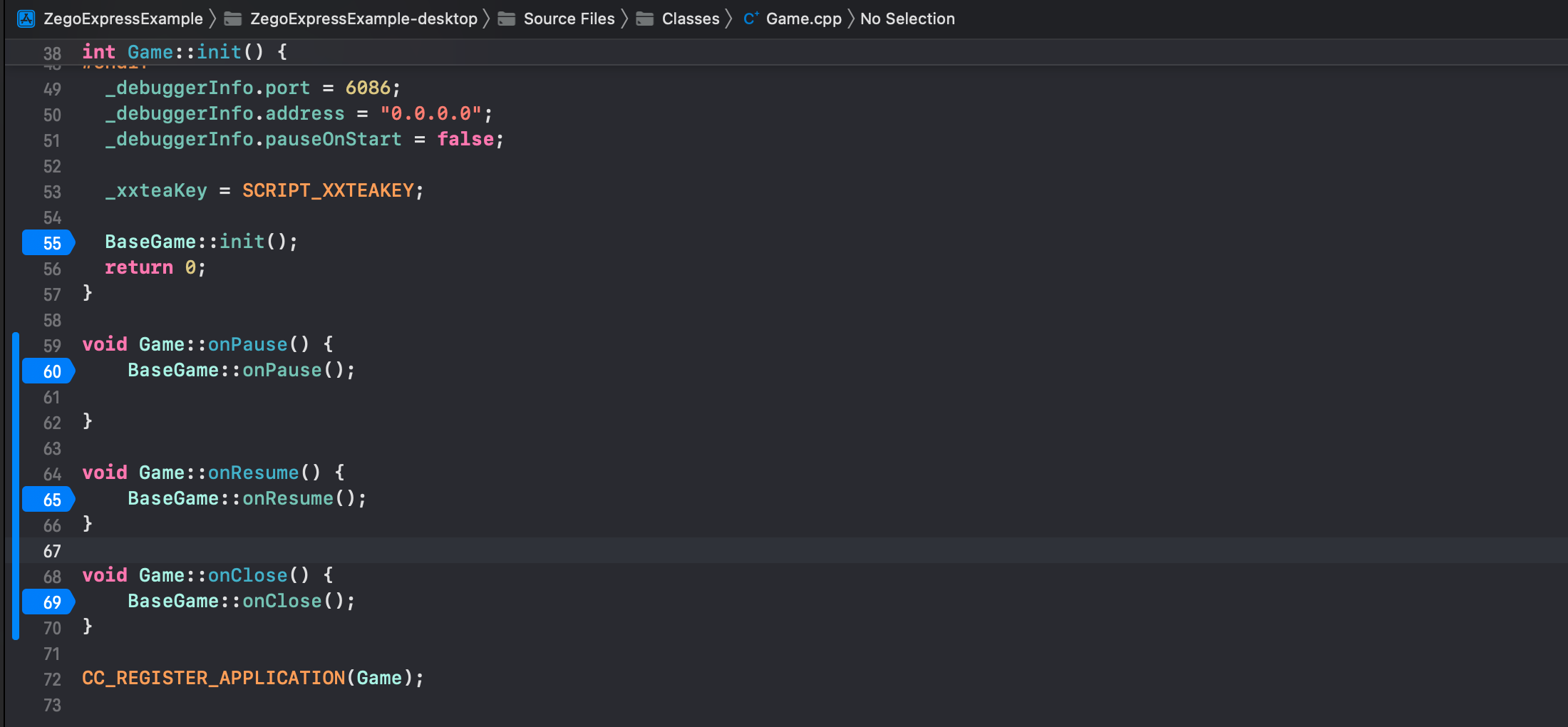This screenshot has height=727, width=1568.
Task: Click the Xcode project app icon in breadcrumb
Action: click(x=26, y=19)
